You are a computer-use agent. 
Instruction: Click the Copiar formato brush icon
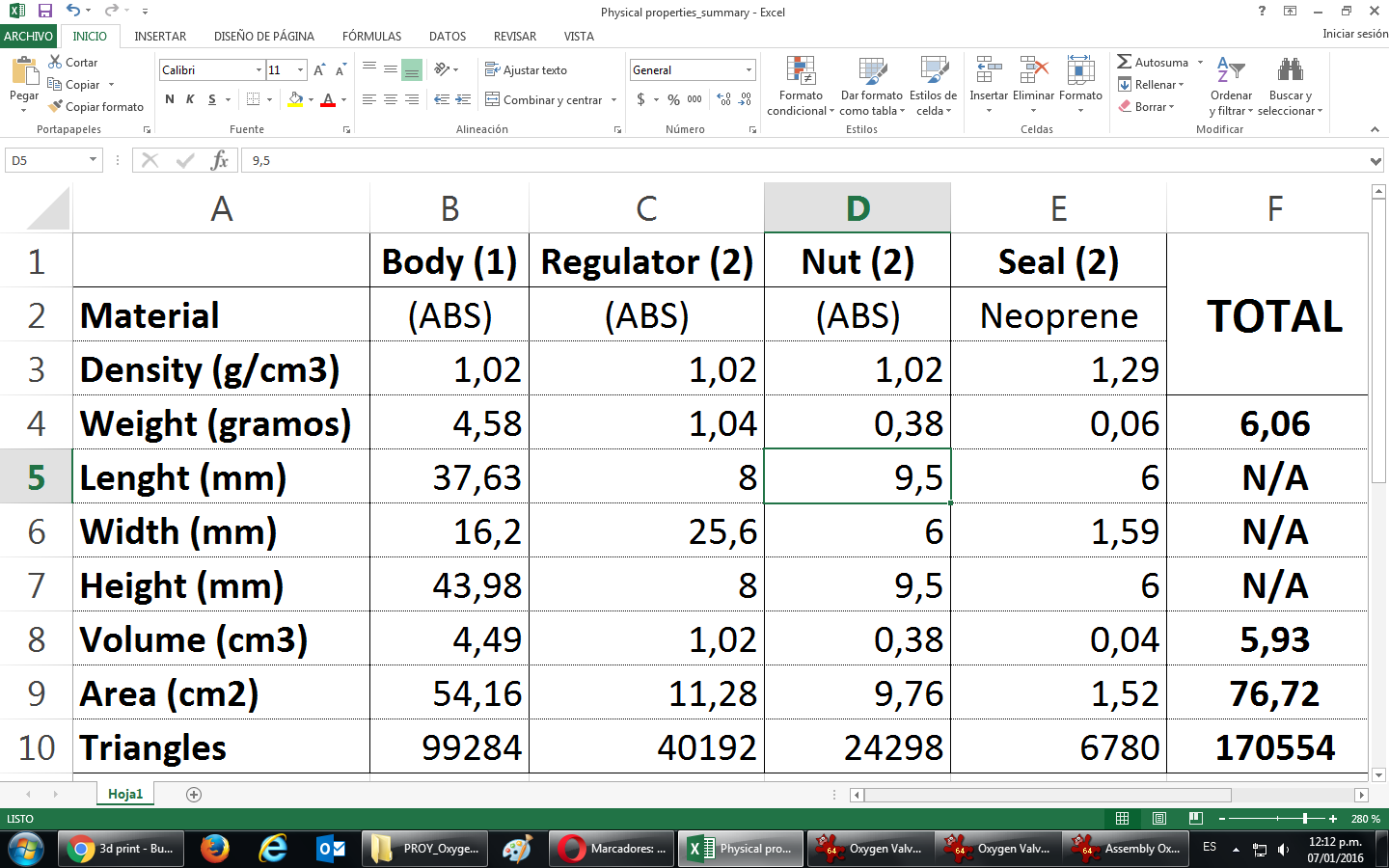[x=55, y=106]
